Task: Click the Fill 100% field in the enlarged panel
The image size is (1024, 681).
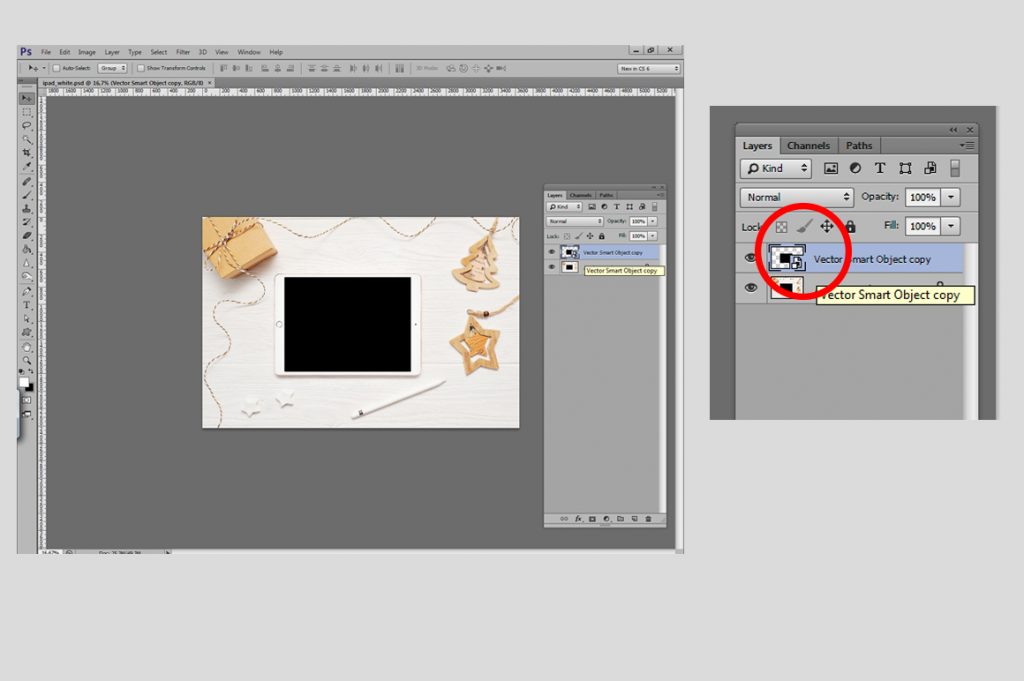Action: (x=922, y=226)
